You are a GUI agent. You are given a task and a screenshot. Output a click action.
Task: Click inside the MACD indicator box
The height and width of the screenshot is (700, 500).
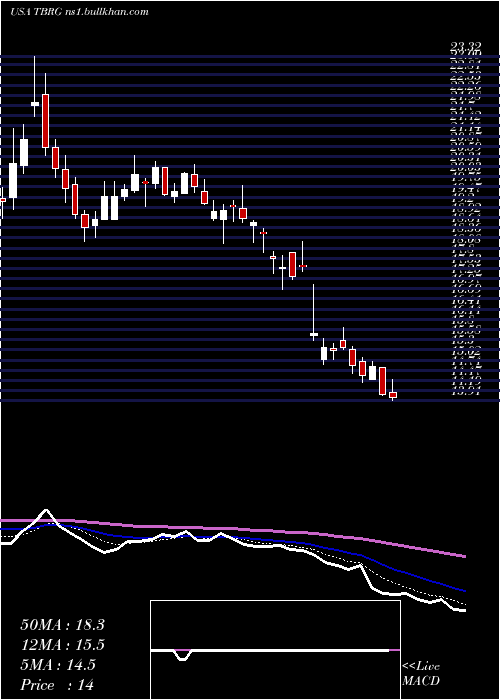275,650
